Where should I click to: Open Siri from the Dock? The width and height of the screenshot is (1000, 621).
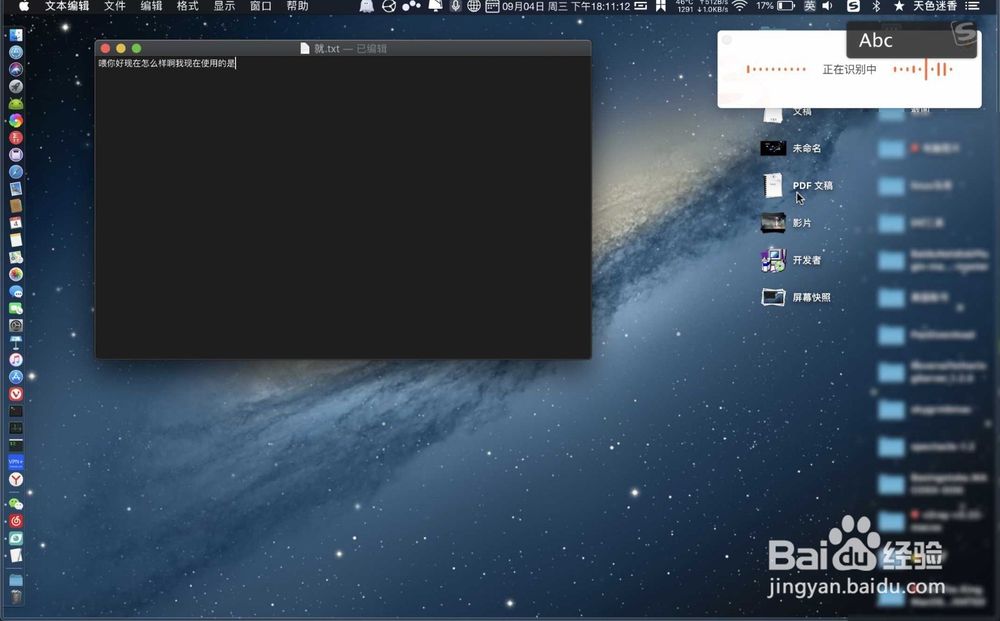coord(16,69)
